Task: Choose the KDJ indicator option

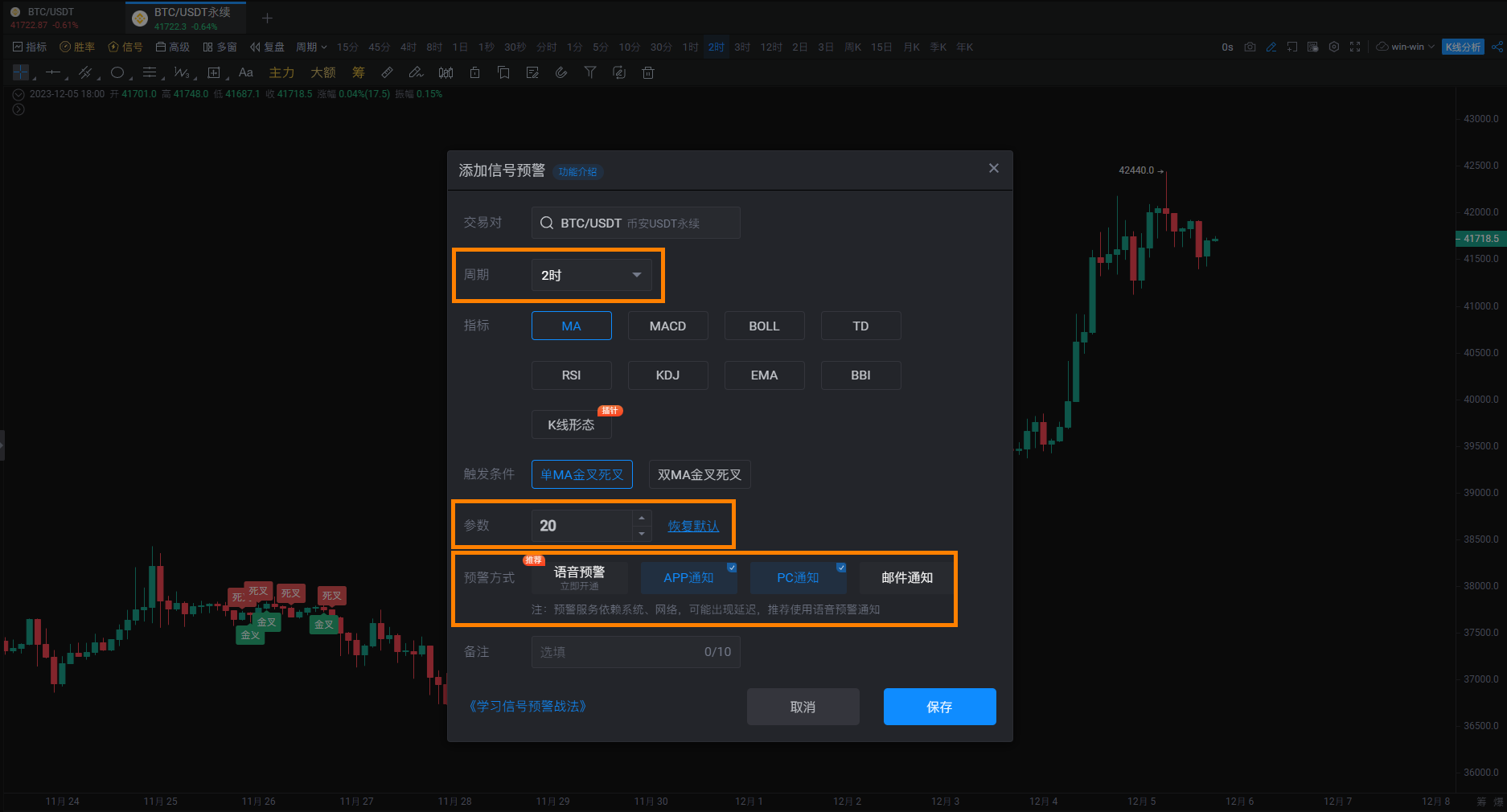Action: tap(668, 375)
